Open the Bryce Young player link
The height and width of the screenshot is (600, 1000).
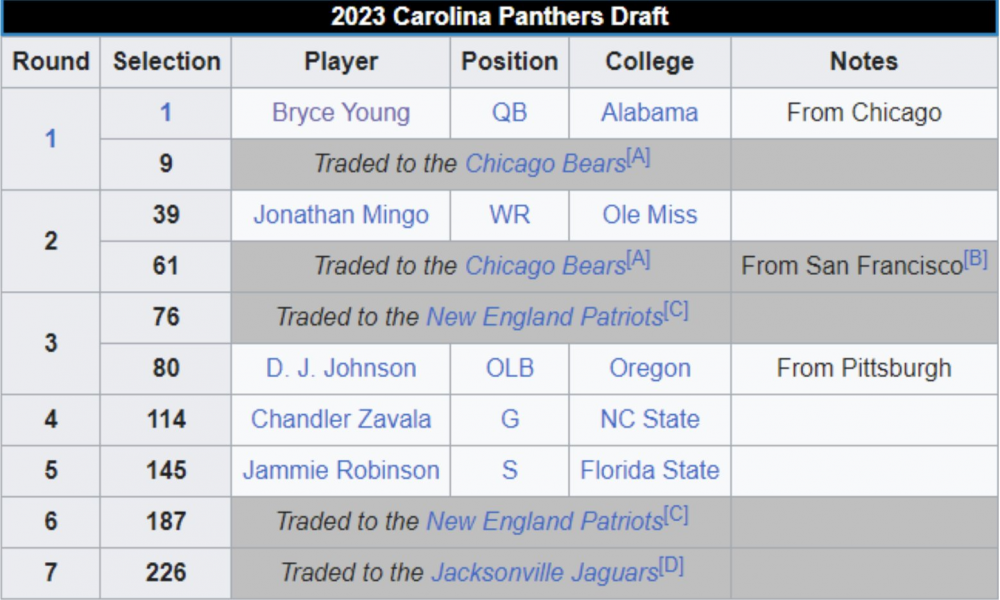pos(341,113)
